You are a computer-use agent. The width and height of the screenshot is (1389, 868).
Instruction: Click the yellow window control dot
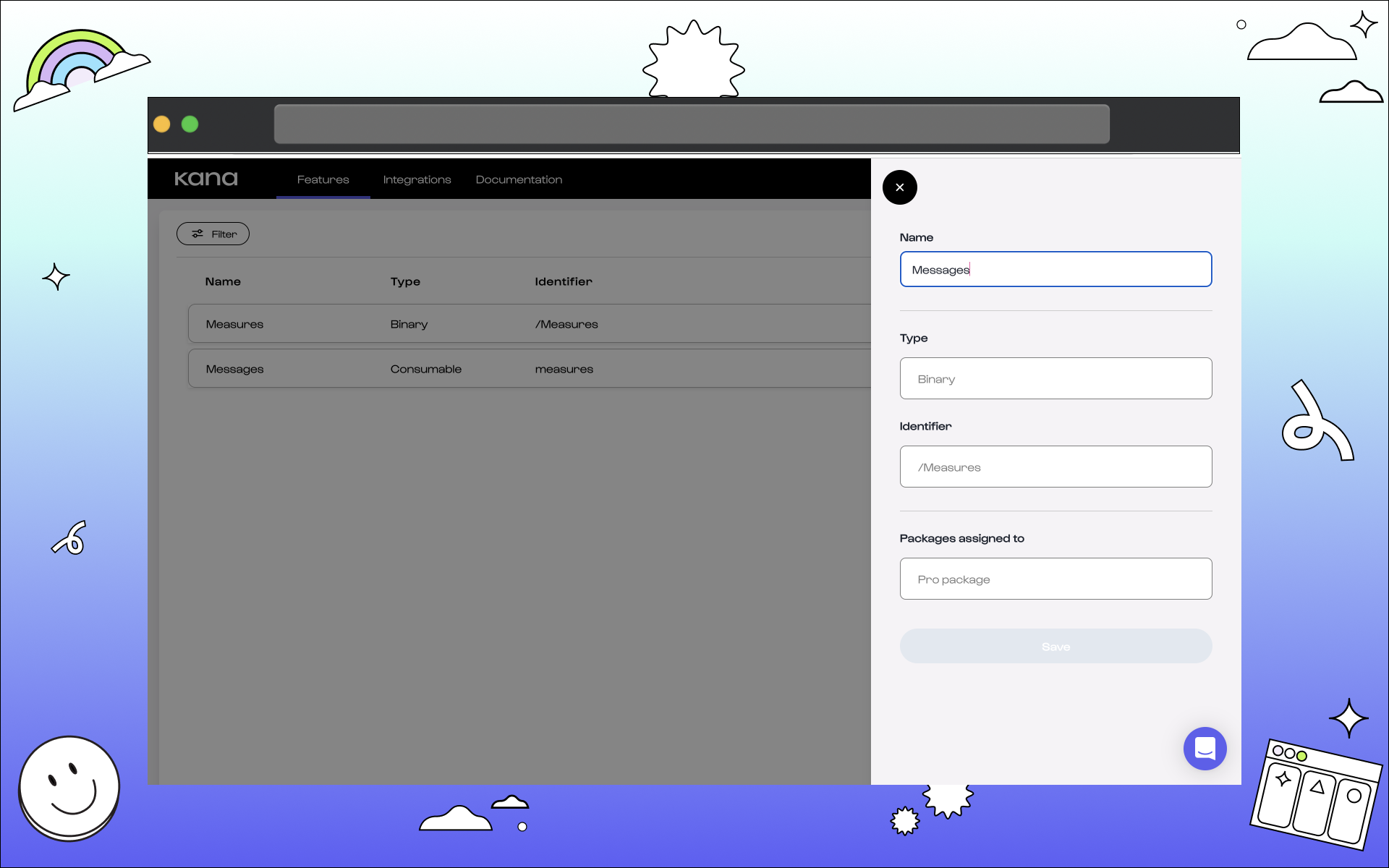[x=162, y=124]
